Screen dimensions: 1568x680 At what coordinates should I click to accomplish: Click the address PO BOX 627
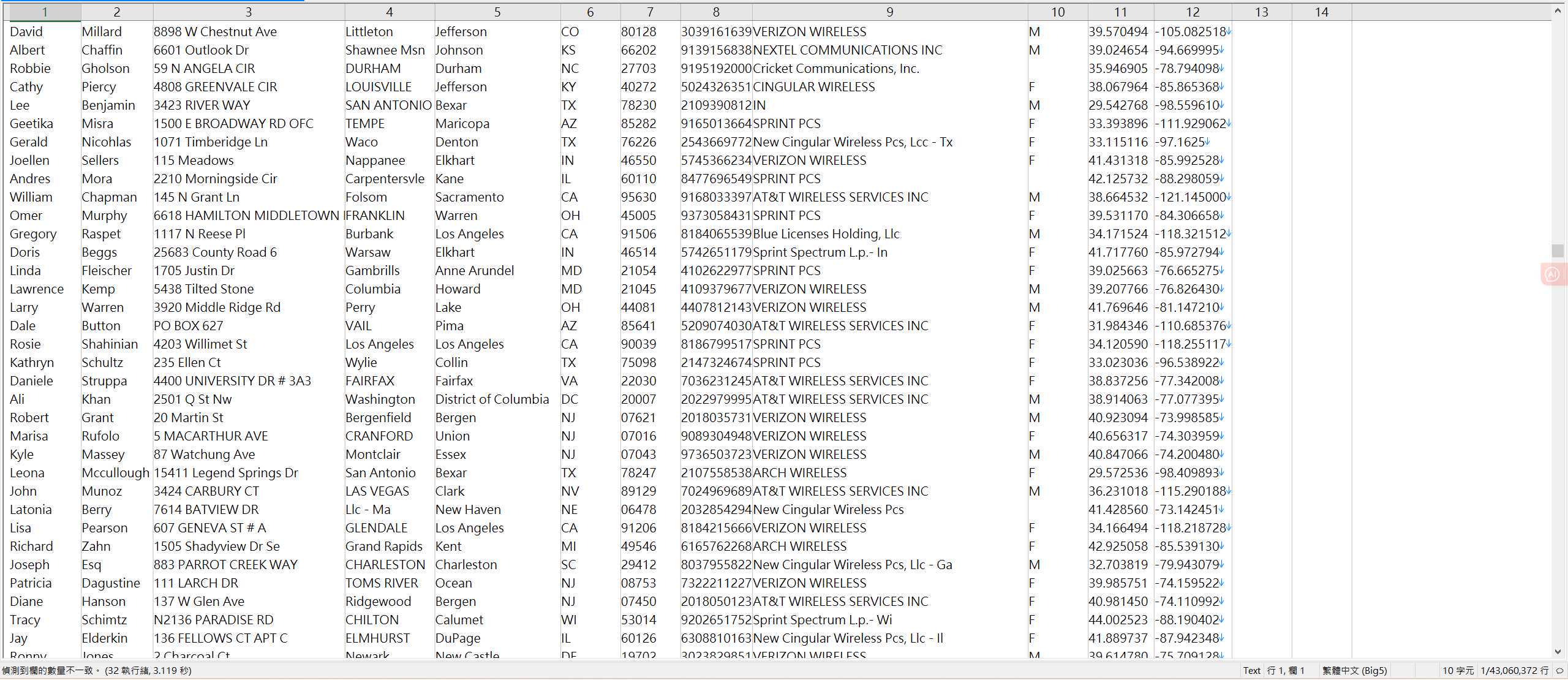pos(188,326)
